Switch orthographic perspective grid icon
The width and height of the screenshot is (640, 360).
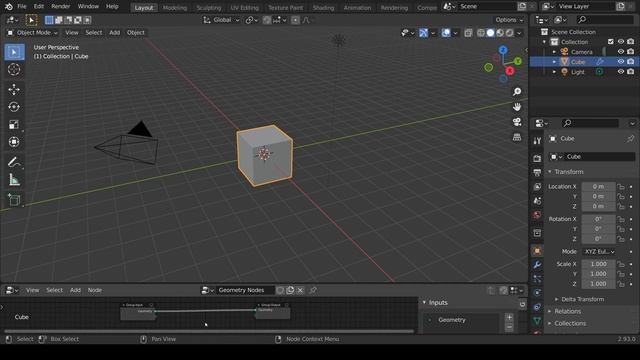coord(517,137)
